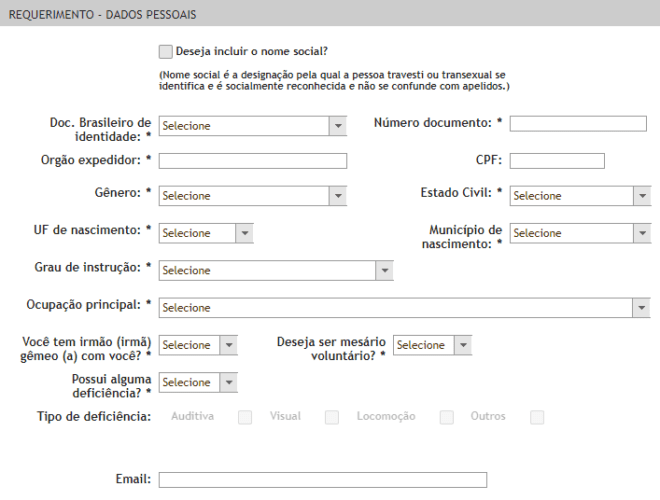
Task: Open the Doc. Brasileiro de identidade dropdown
Action: pyautogui.click(x=253, y=126)
